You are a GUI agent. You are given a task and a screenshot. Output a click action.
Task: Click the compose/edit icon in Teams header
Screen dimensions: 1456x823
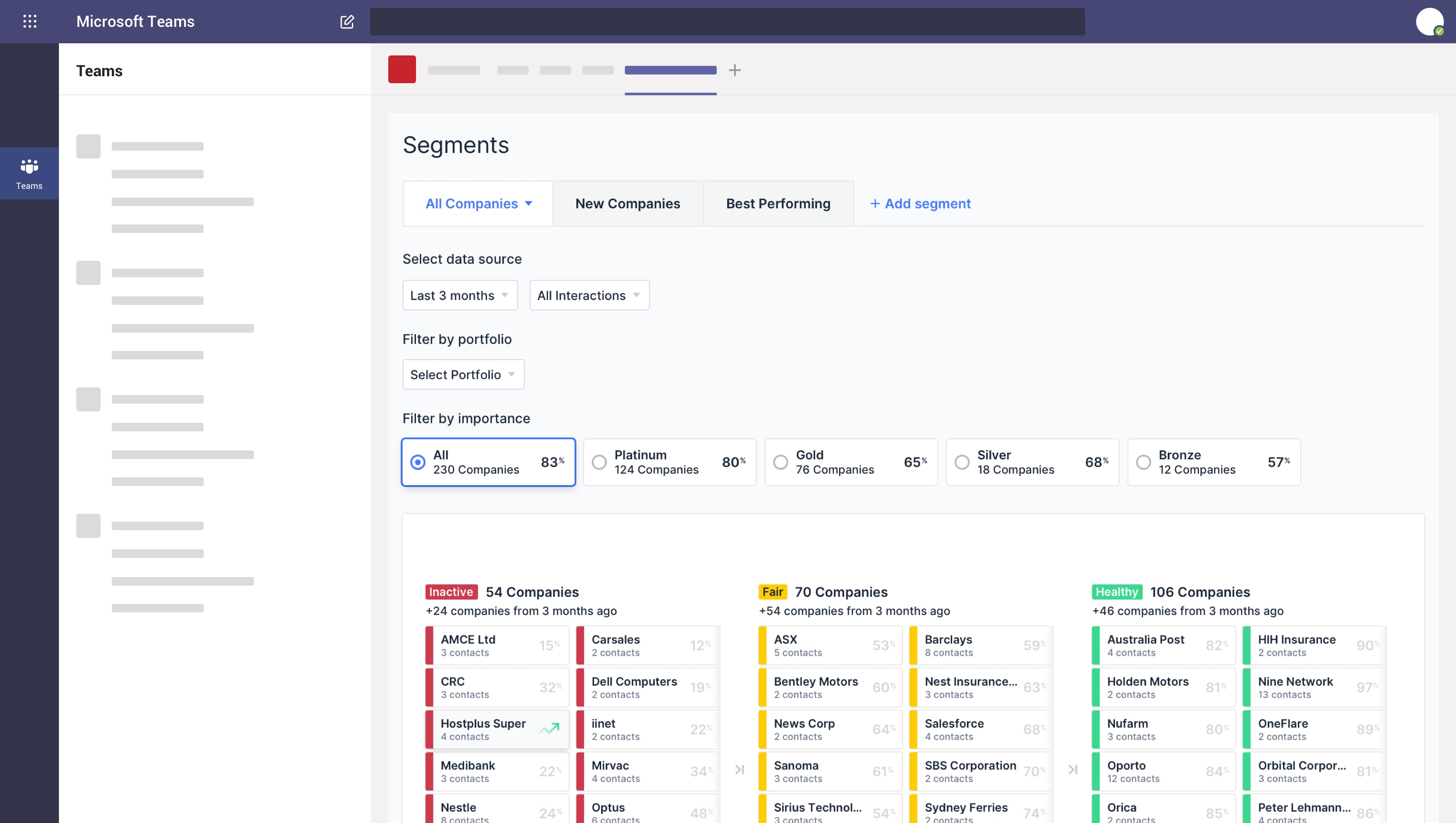click(x=347, y=20)
